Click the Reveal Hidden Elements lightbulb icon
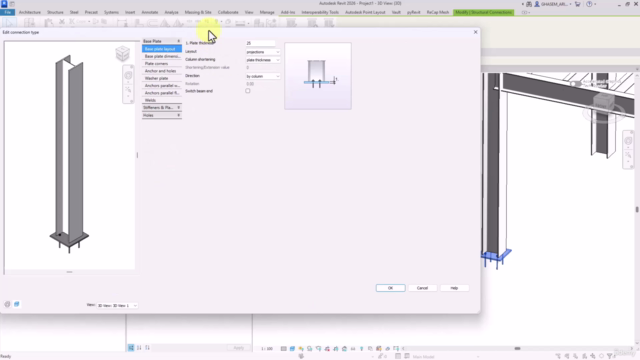This screenshot has height=360, width=640. point(362,349)
